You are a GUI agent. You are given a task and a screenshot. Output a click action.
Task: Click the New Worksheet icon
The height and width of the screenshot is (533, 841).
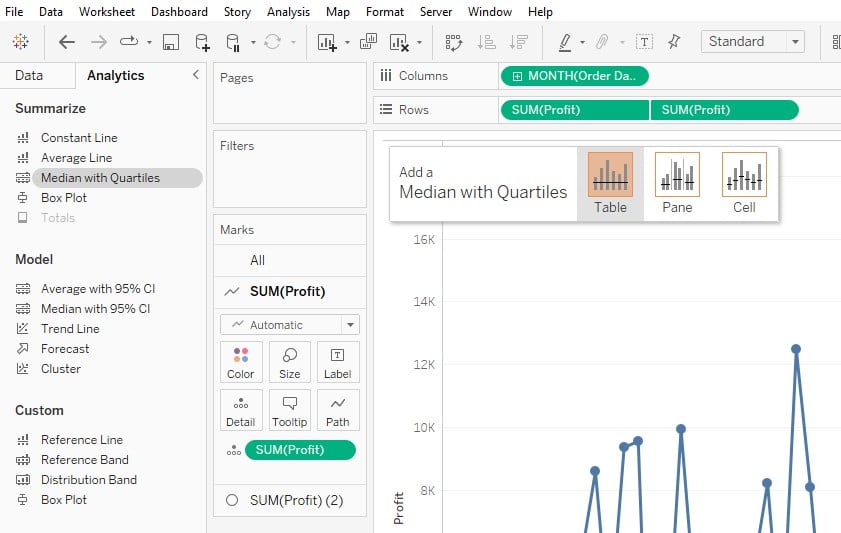[327, 42]
